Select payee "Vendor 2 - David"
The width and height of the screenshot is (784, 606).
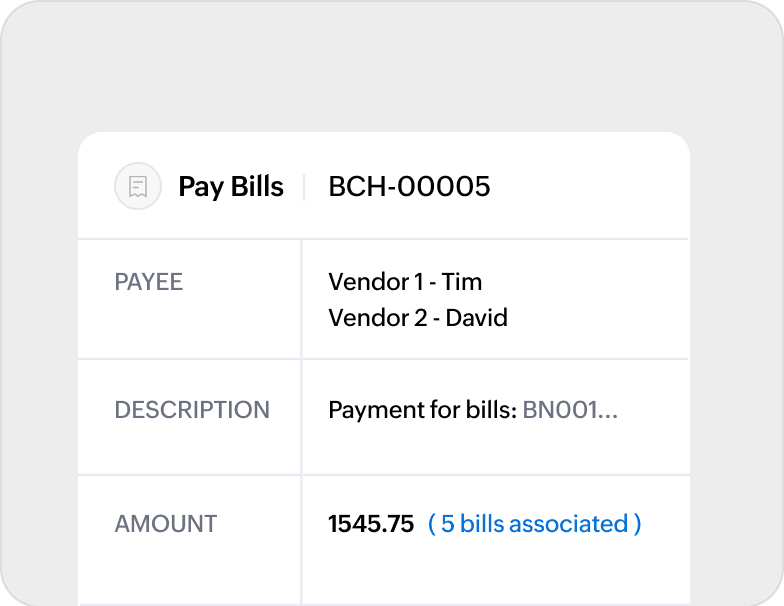[417, 318]
